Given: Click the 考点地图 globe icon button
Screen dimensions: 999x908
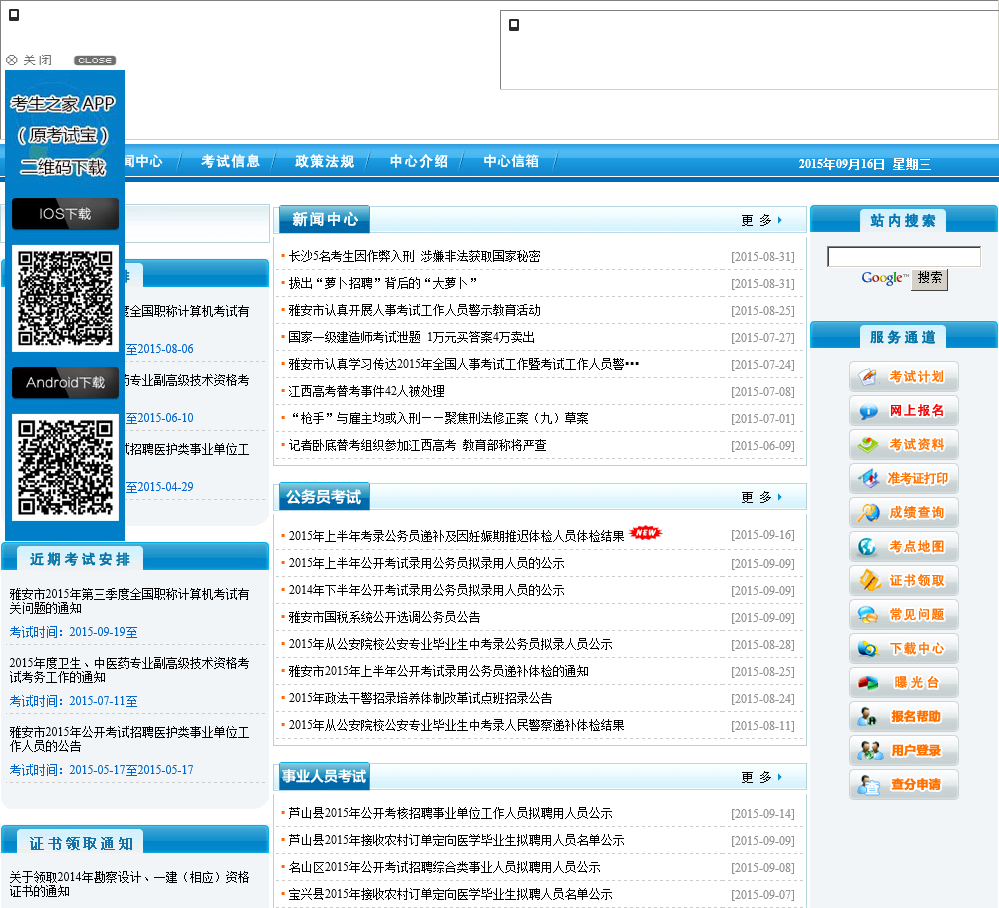Looking at the screenshot, I should (x=903, y=547).
